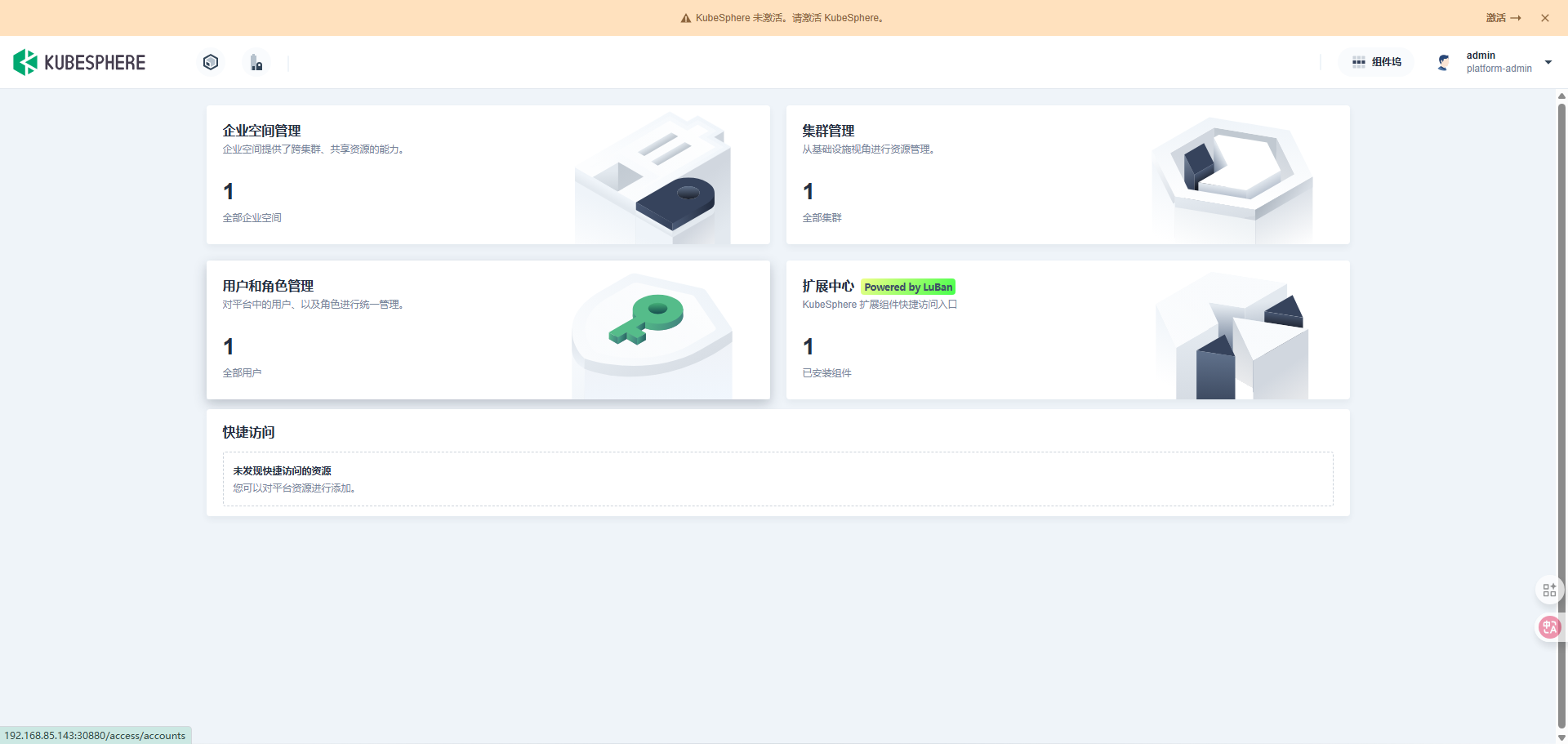Screen dimensions: 1568x744
Task: Click the 全部集群 count label
Action: (822, 218)
